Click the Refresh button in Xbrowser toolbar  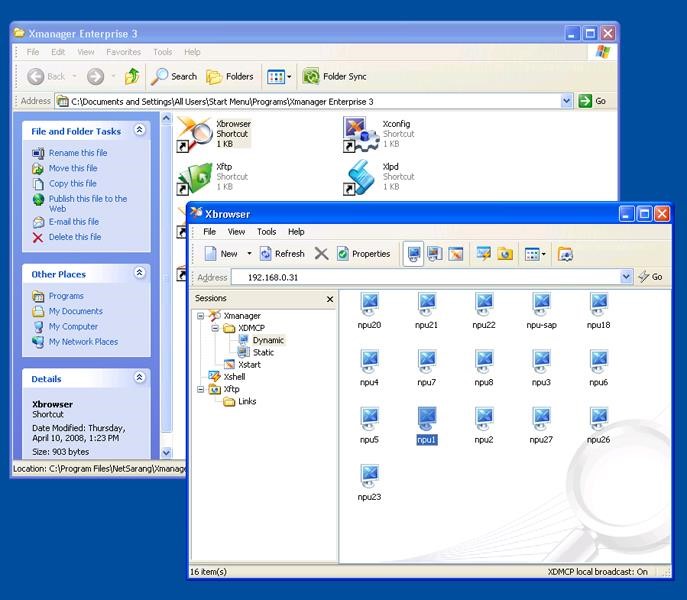tap(281, 254)
